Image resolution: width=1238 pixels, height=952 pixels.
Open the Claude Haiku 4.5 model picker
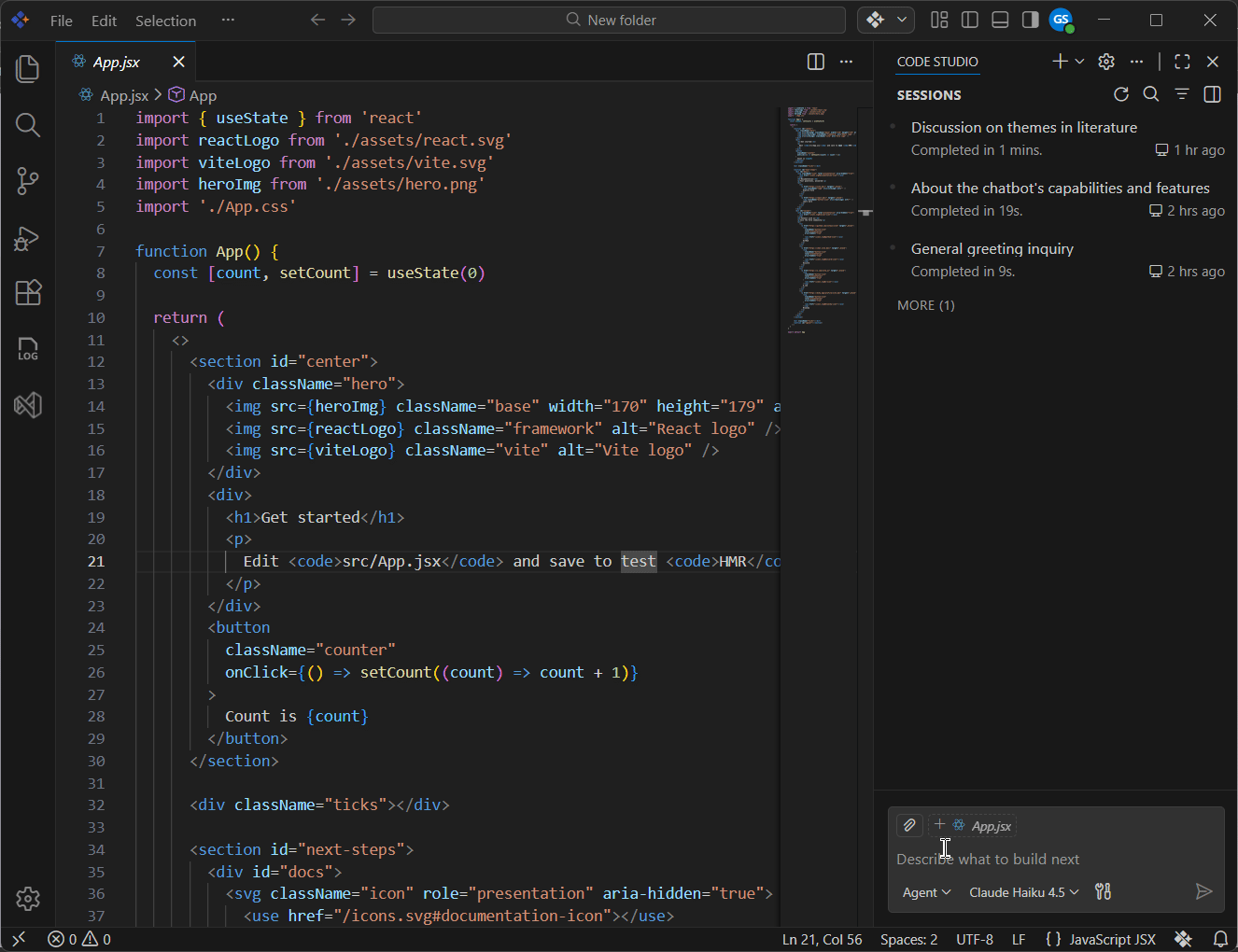point(1023,892)
